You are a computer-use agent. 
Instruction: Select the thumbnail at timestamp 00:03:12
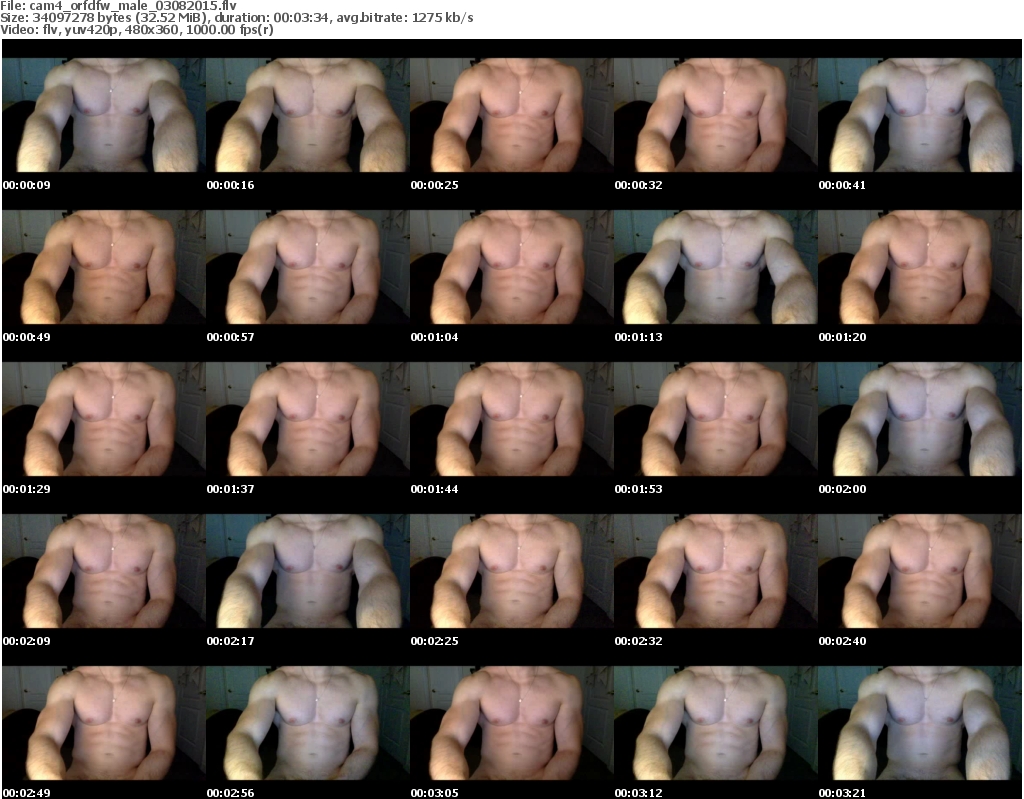pyautogui.click(x=715, y=723)
